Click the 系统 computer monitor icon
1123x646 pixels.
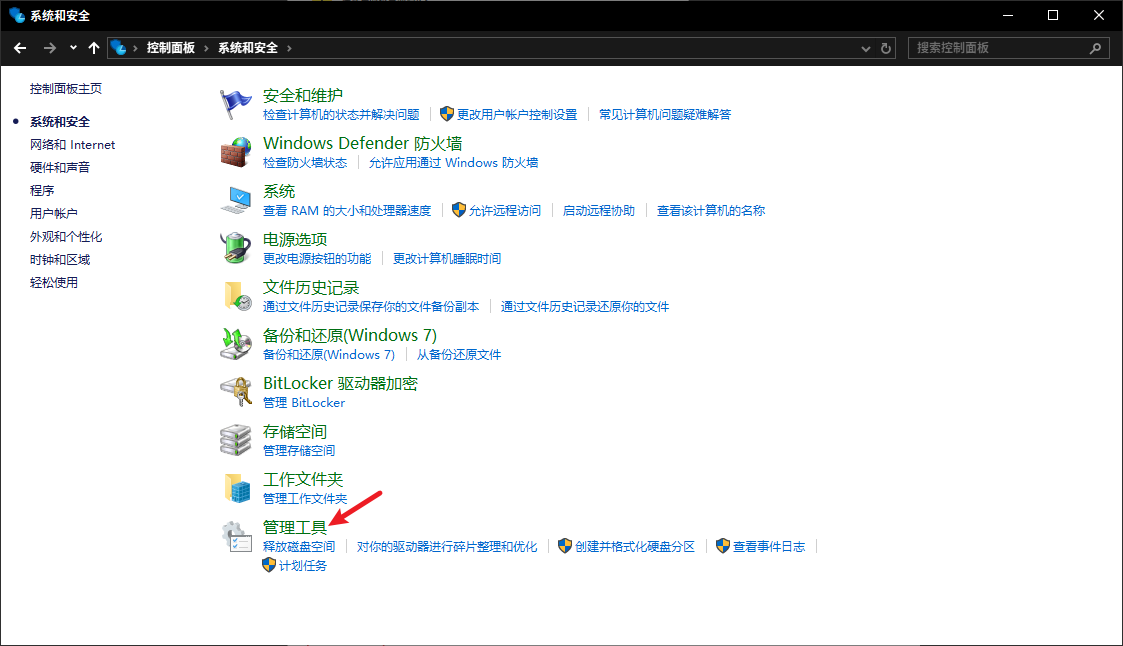235,201
